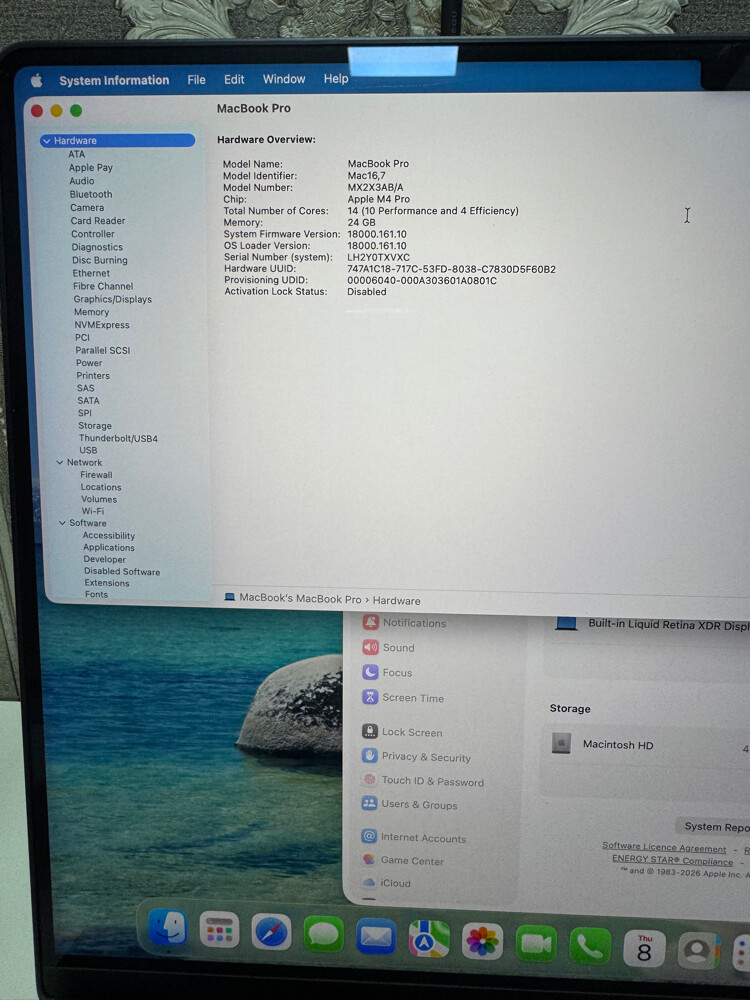Viewport: 750px width, 1000px height.
Task: Select Thunderbolt/USB4 in the sidebar
Action: pyautogui.click(x=118, y=438)
